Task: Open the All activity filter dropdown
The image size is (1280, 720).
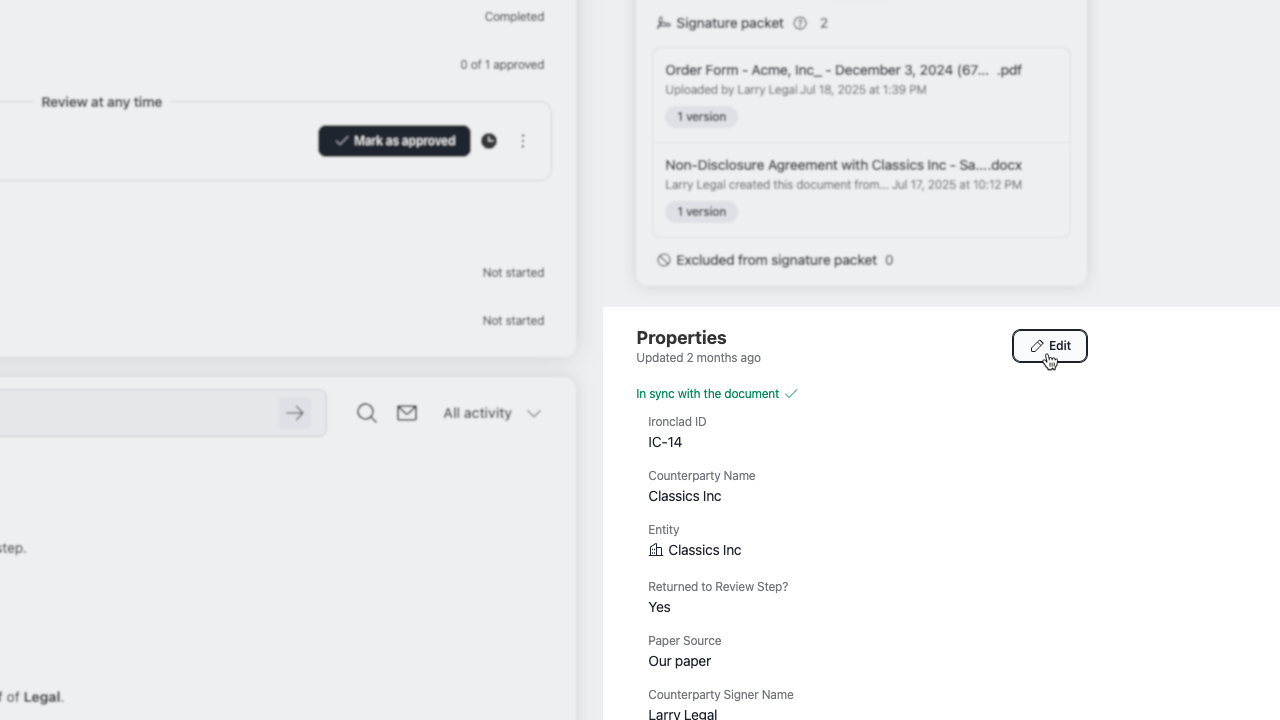Action: (x=491, y=413)
